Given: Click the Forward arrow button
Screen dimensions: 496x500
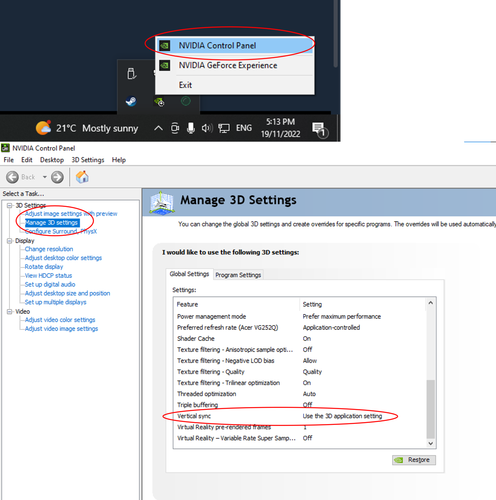Looking at the screenshot, I should (x=57, y=177).
